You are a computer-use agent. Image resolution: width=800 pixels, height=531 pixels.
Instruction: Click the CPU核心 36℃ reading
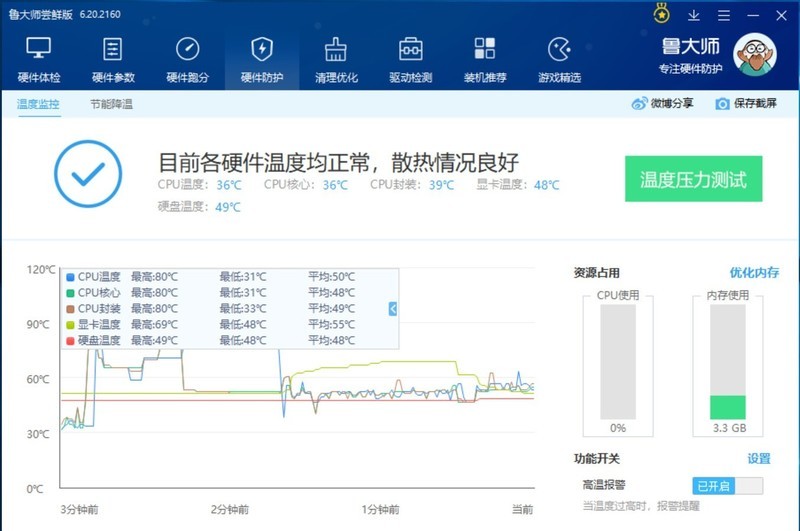point(335,185)
